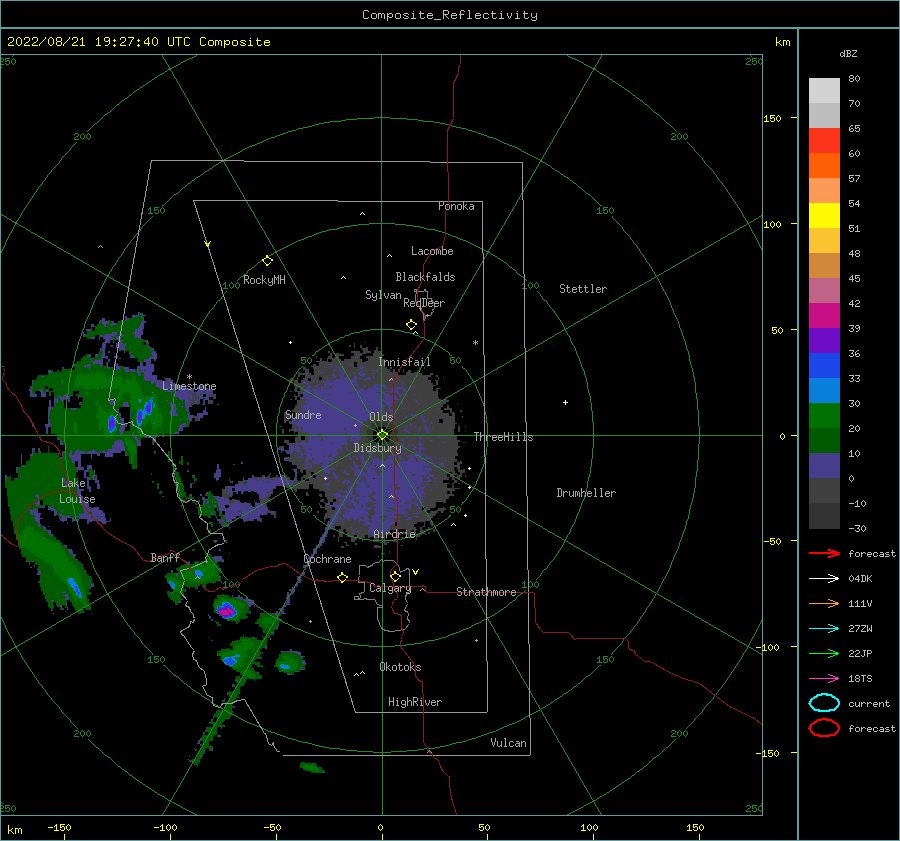This screenshot has width=900, height=841.
Task: Click the magenta-core storm cell southwest of Cochrane
Action: click(x=227, y=610)
